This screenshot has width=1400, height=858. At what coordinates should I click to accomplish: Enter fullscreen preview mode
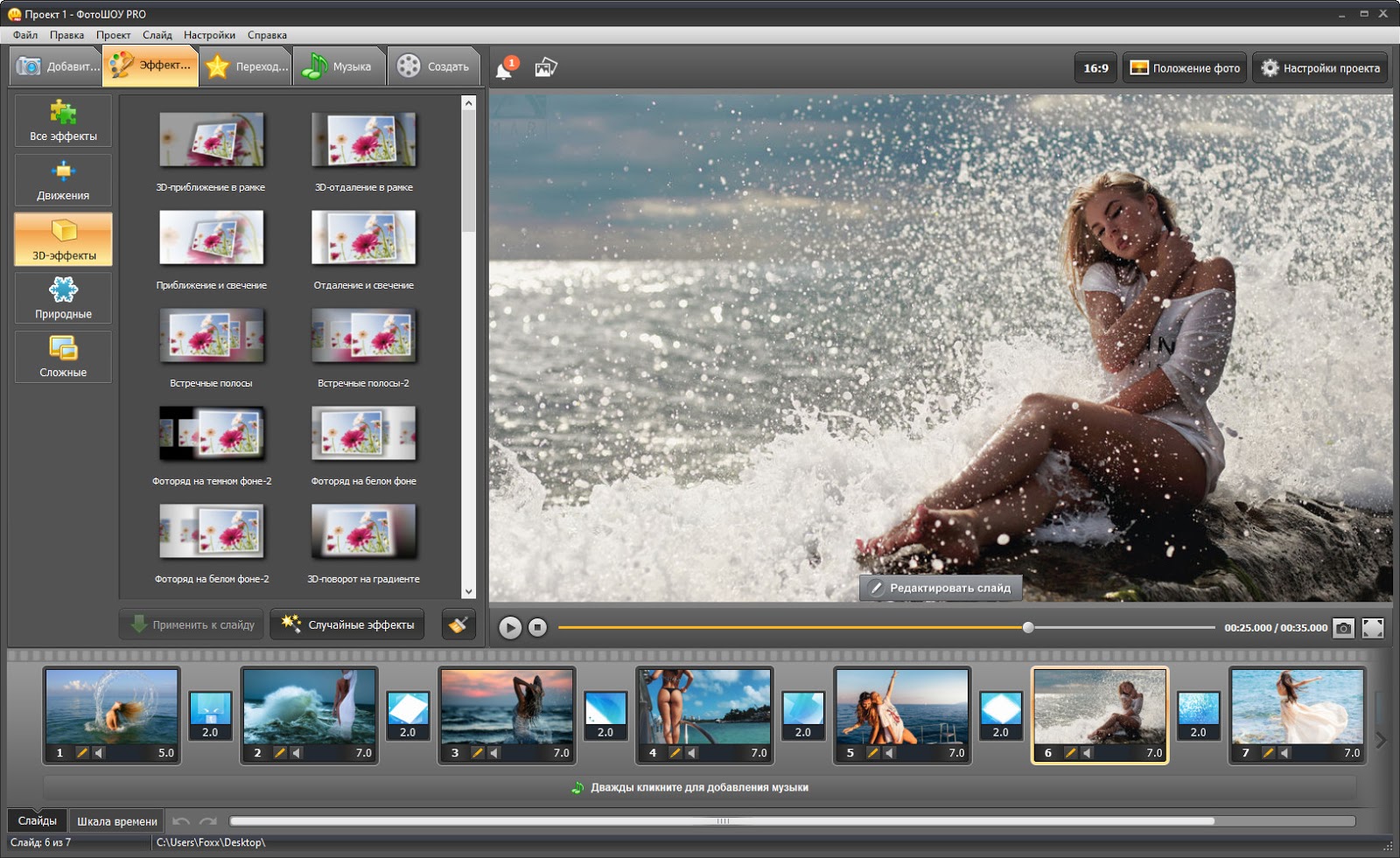(x=1373, y=627)
